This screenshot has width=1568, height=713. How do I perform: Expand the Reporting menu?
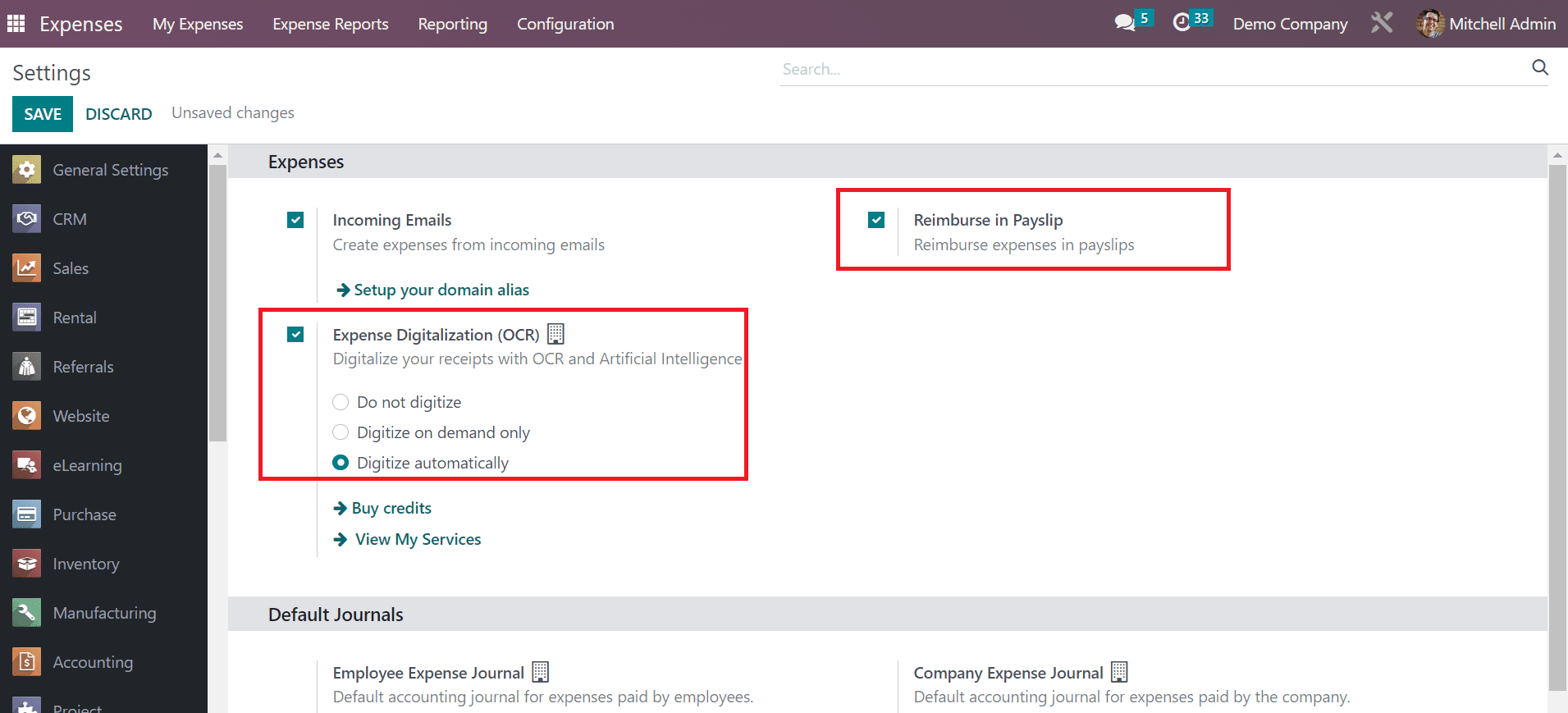pyautogui.click(x=452, y=24)
